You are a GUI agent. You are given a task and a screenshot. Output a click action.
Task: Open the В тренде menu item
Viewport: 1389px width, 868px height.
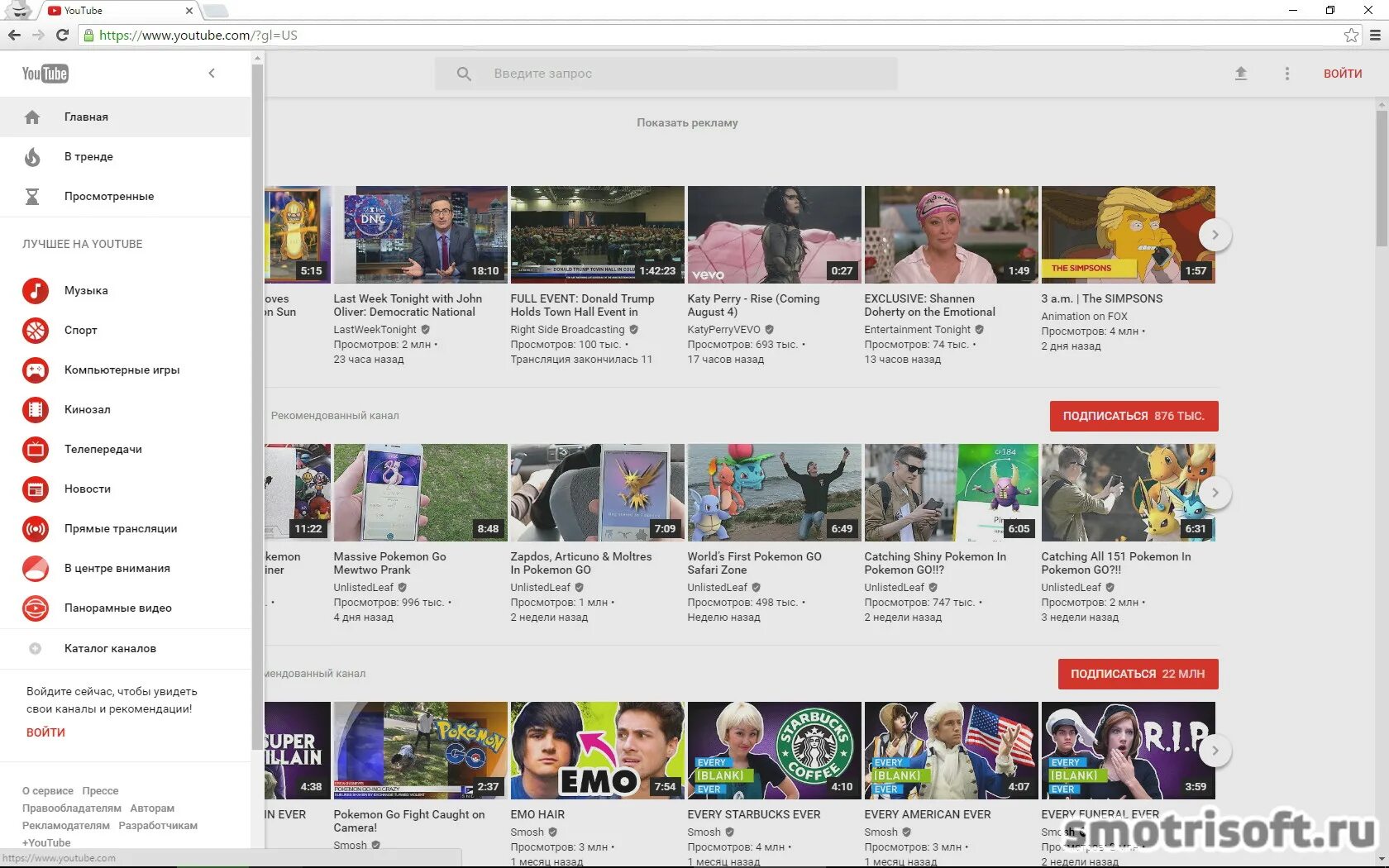(126, 156)
